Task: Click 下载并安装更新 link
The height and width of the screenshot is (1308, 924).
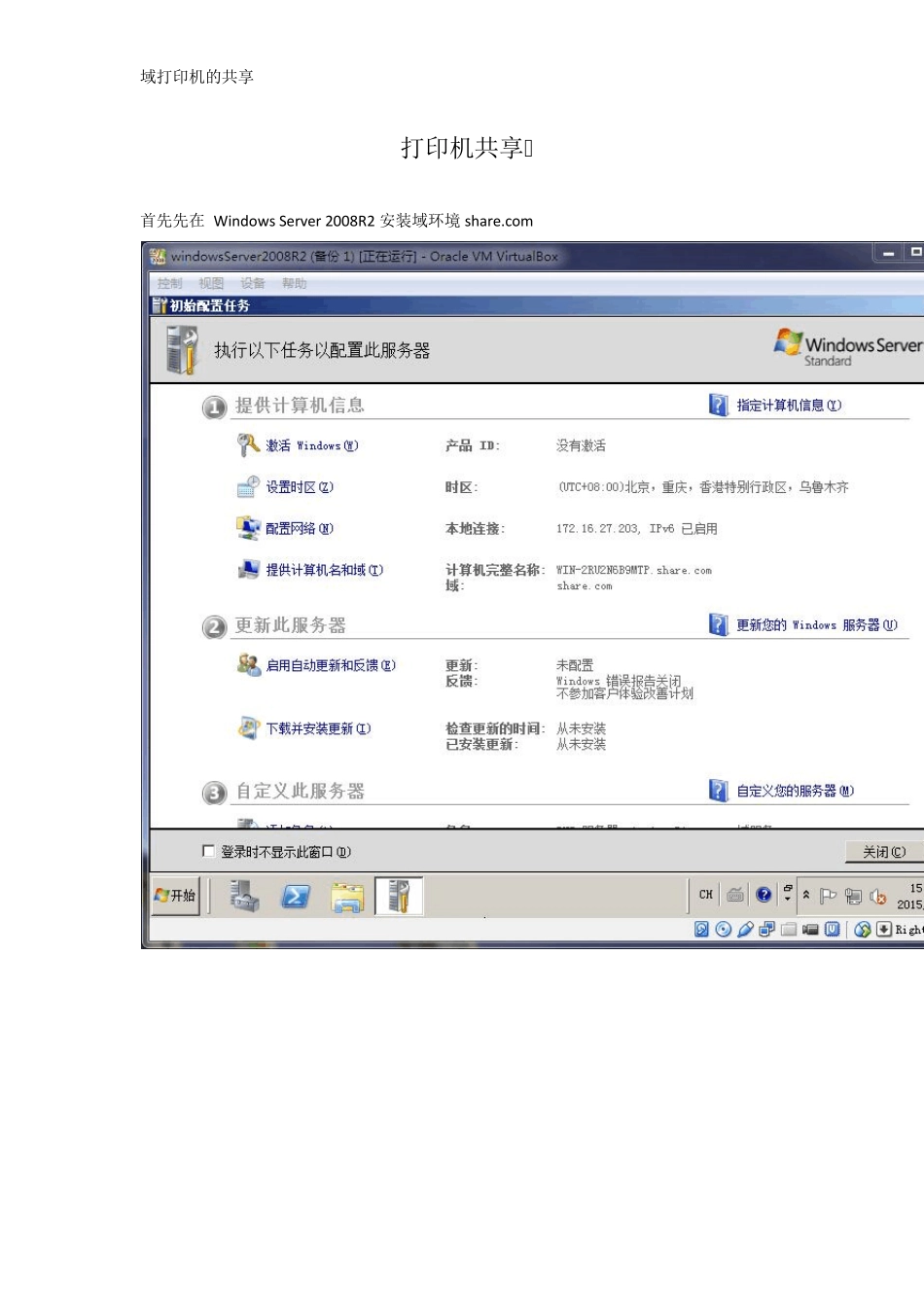Action: (x=318, y=728)
